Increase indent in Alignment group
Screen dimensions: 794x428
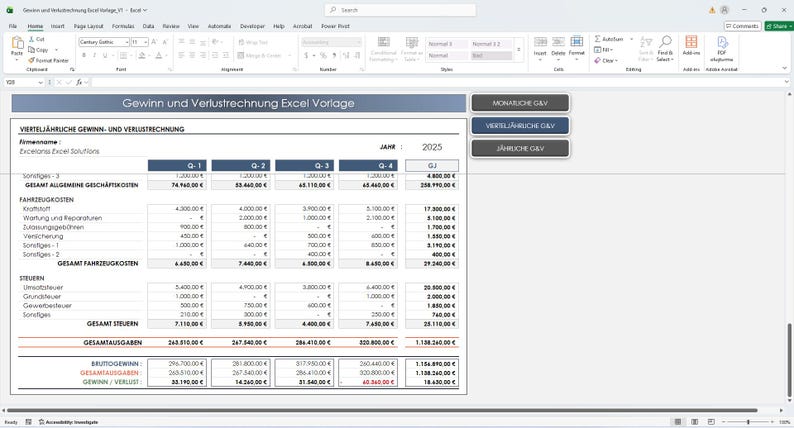click(225, 55)
